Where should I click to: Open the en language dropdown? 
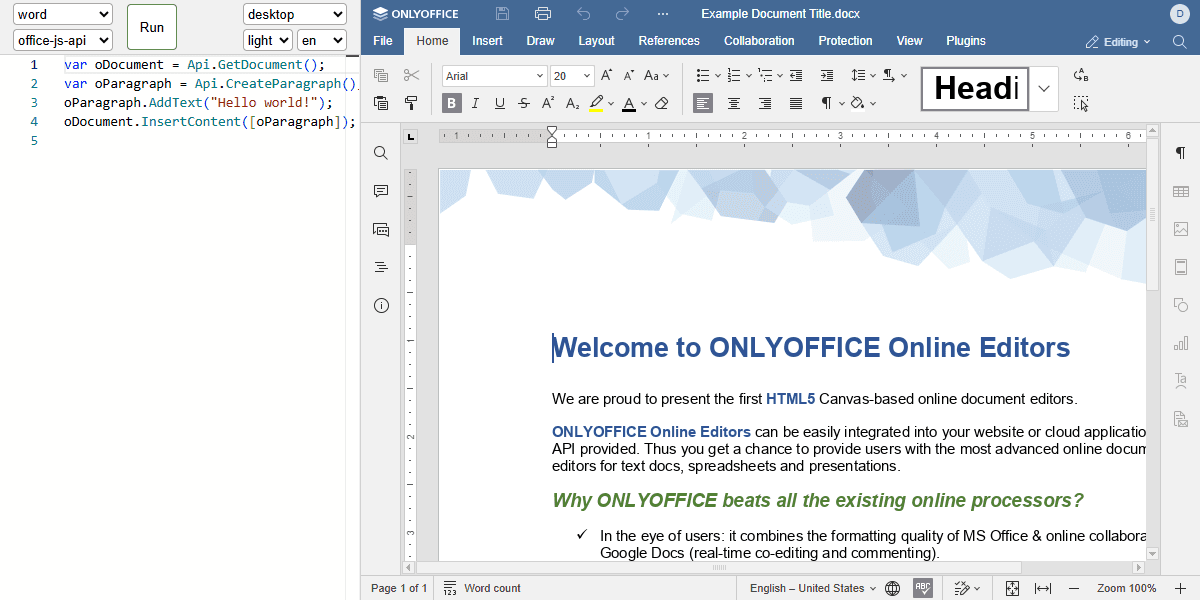point(322,41)
